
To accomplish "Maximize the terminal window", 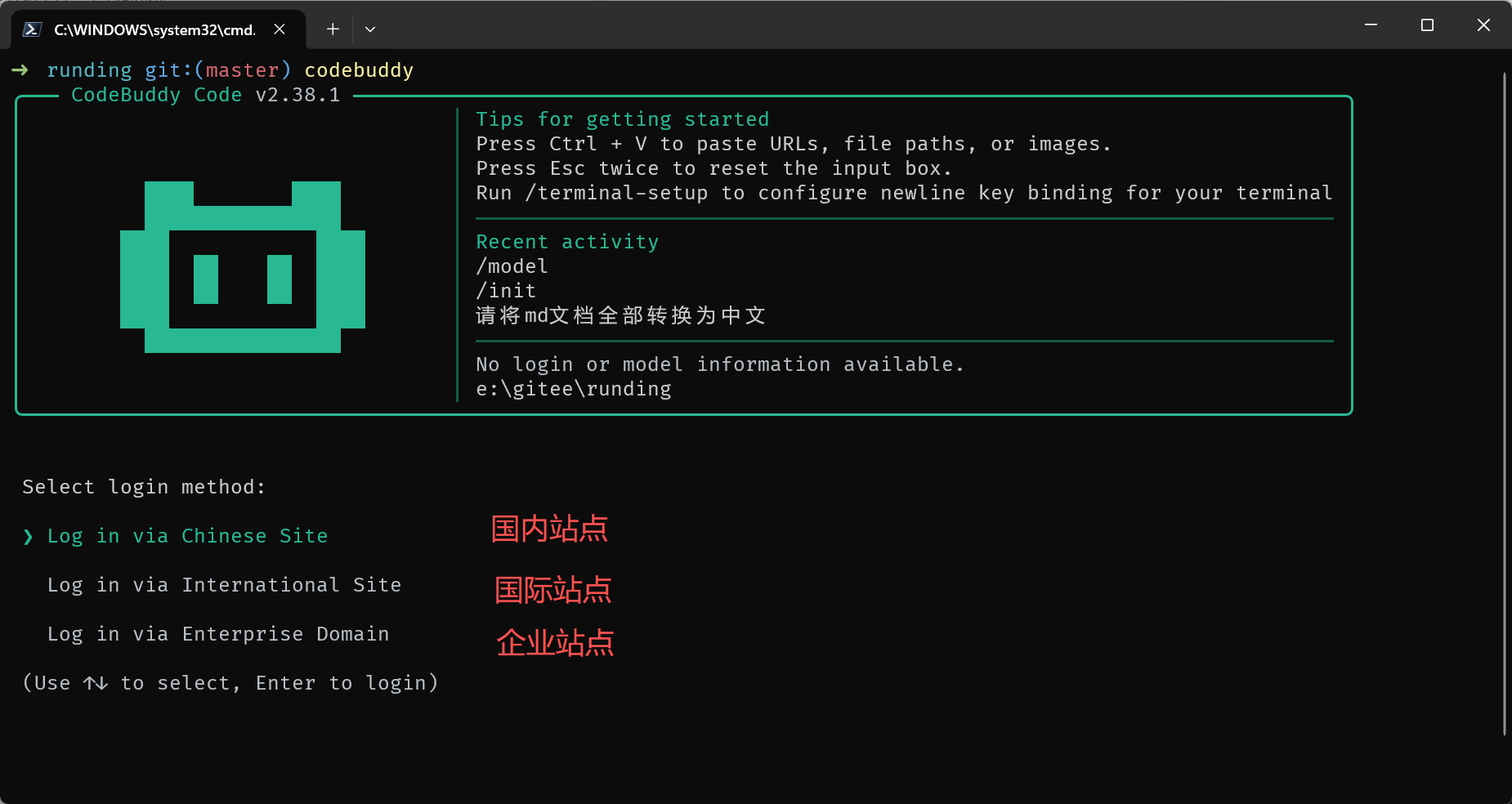I will tap(1427, 25).
